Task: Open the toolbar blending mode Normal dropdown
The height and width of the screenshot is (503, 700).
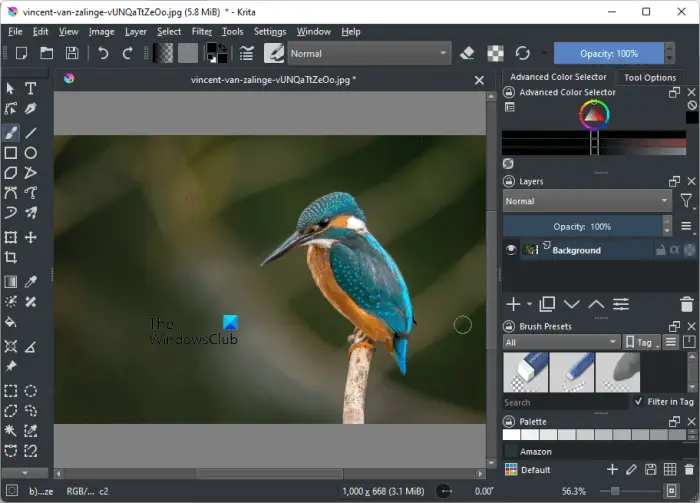Action: tap(369, 54)
